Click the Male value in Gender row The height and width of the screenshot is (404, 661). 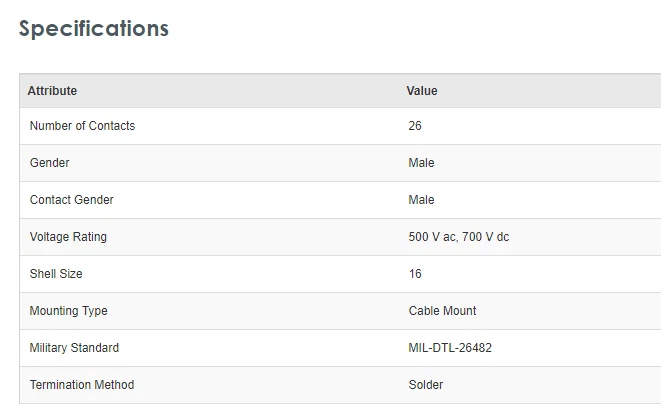(421, 163)
